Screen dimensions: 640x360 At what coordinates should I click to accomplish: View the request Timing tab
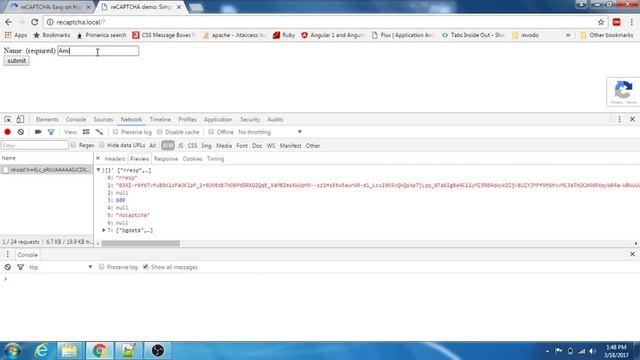(x=216, y=158)
